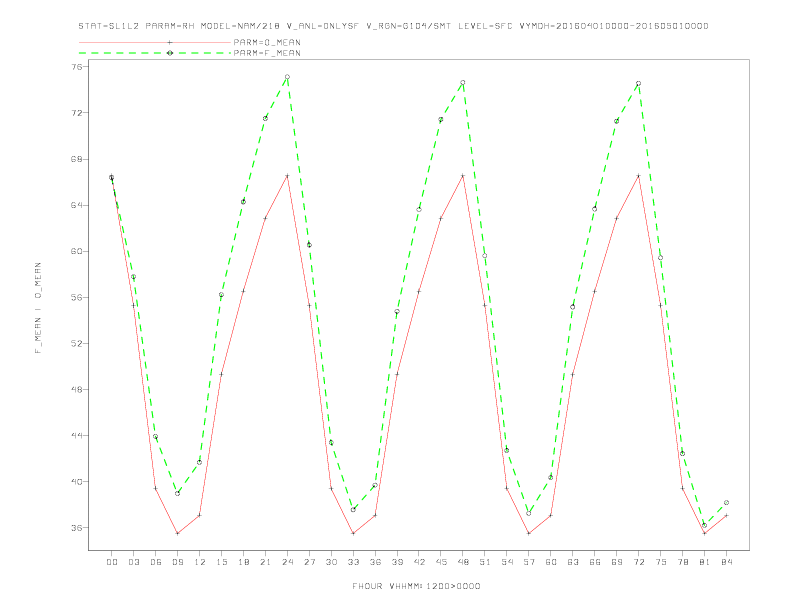Viewport: 792px width, 612px height.
Task: Click the x-axis tick label 00
Action: pos(112,562)
